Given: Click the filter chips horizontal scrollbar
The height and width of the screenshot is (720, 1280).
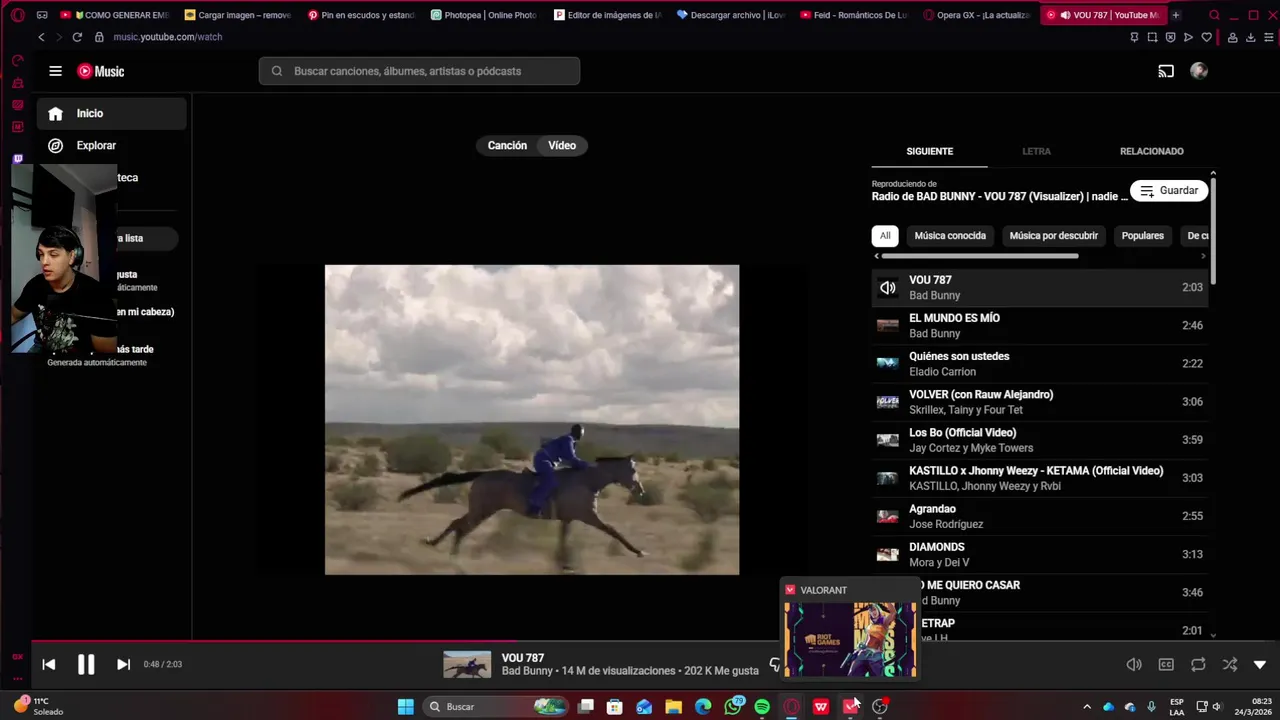Looking at the screenshot, I should pyautogui.click(x=980, y=256).
